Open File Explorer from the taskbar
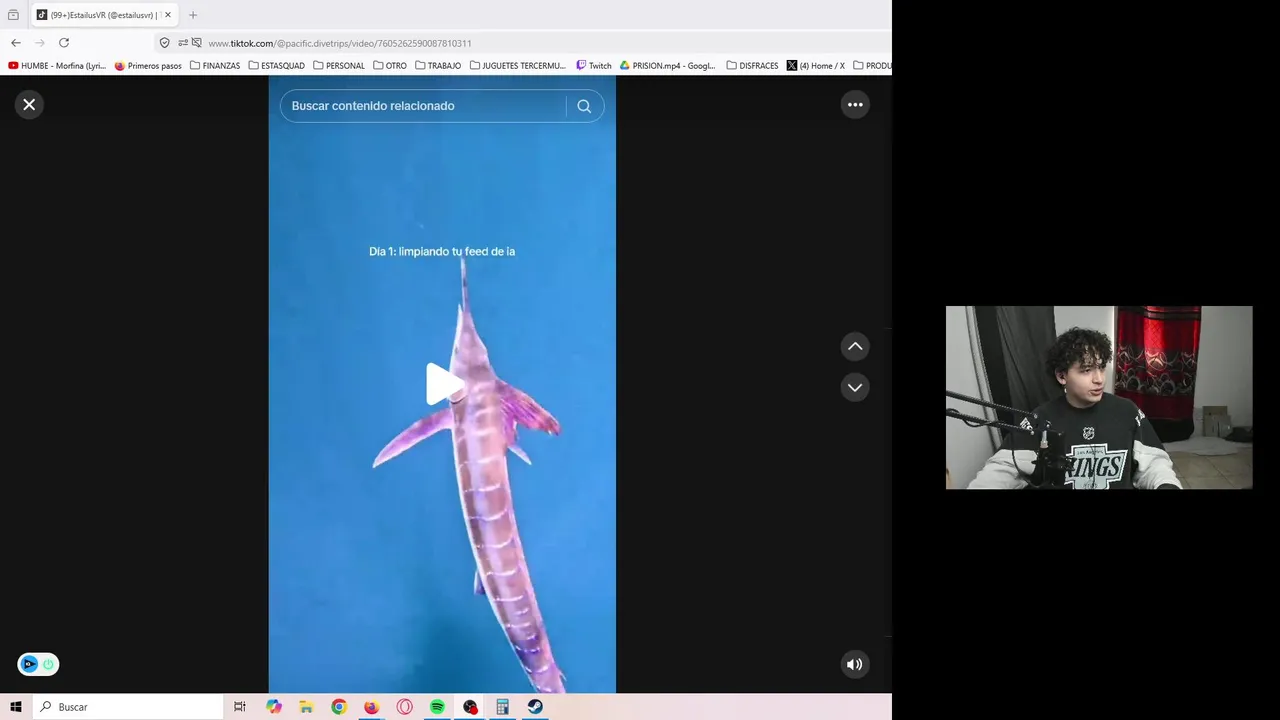The image size is (1280, 720). pyautogui.click(x=306, y=707)
